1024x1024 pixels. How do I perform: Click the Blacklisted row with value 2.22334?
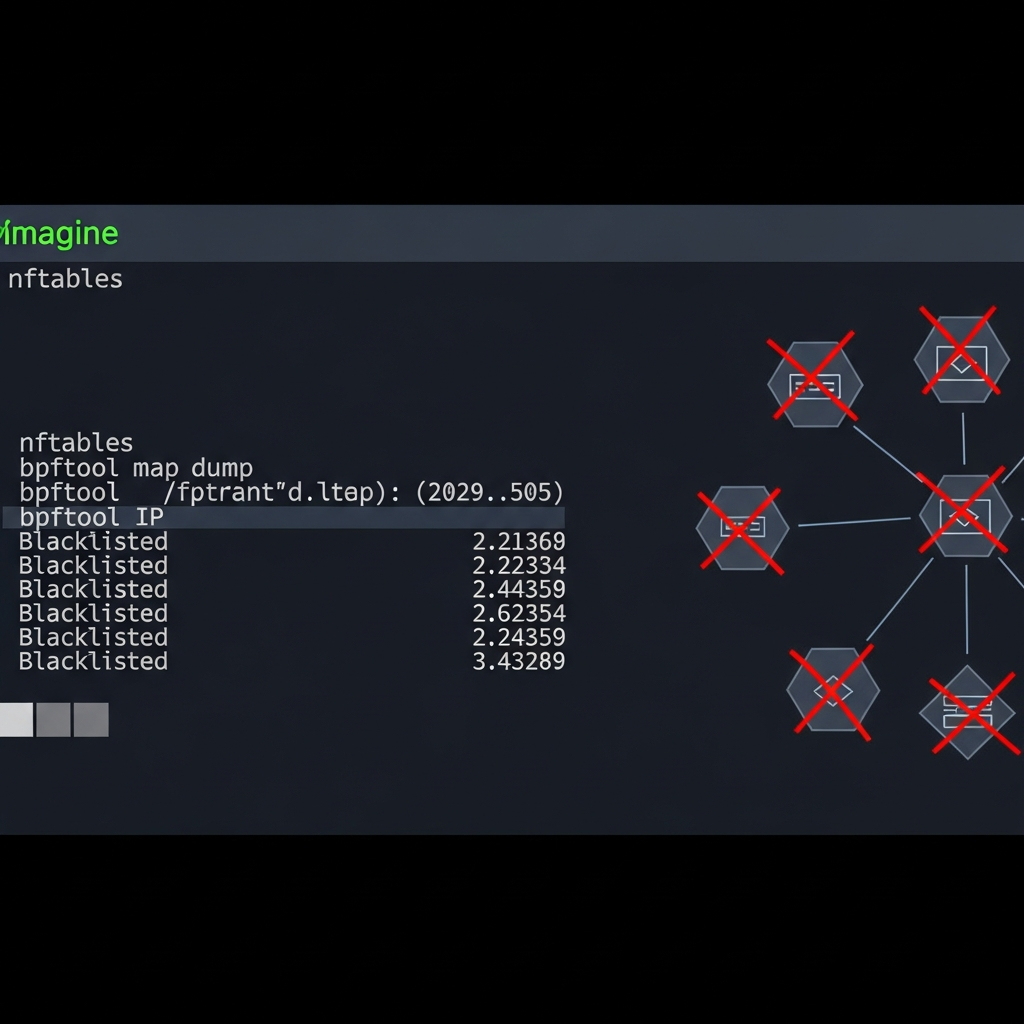(292, 566)
